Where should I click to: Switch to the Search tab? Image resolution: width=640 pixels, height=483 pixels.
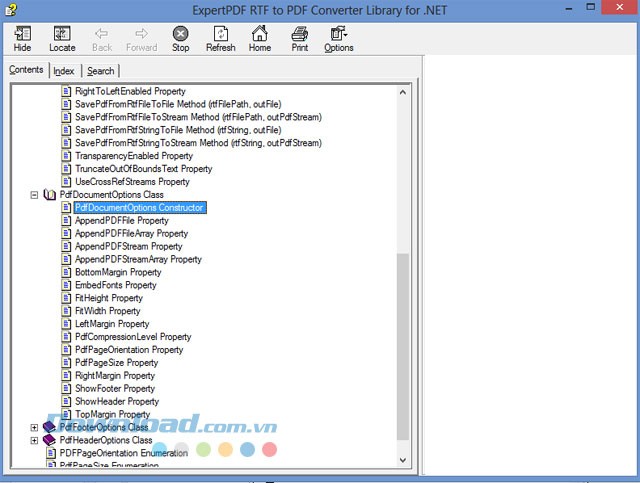tap(100, 71)
